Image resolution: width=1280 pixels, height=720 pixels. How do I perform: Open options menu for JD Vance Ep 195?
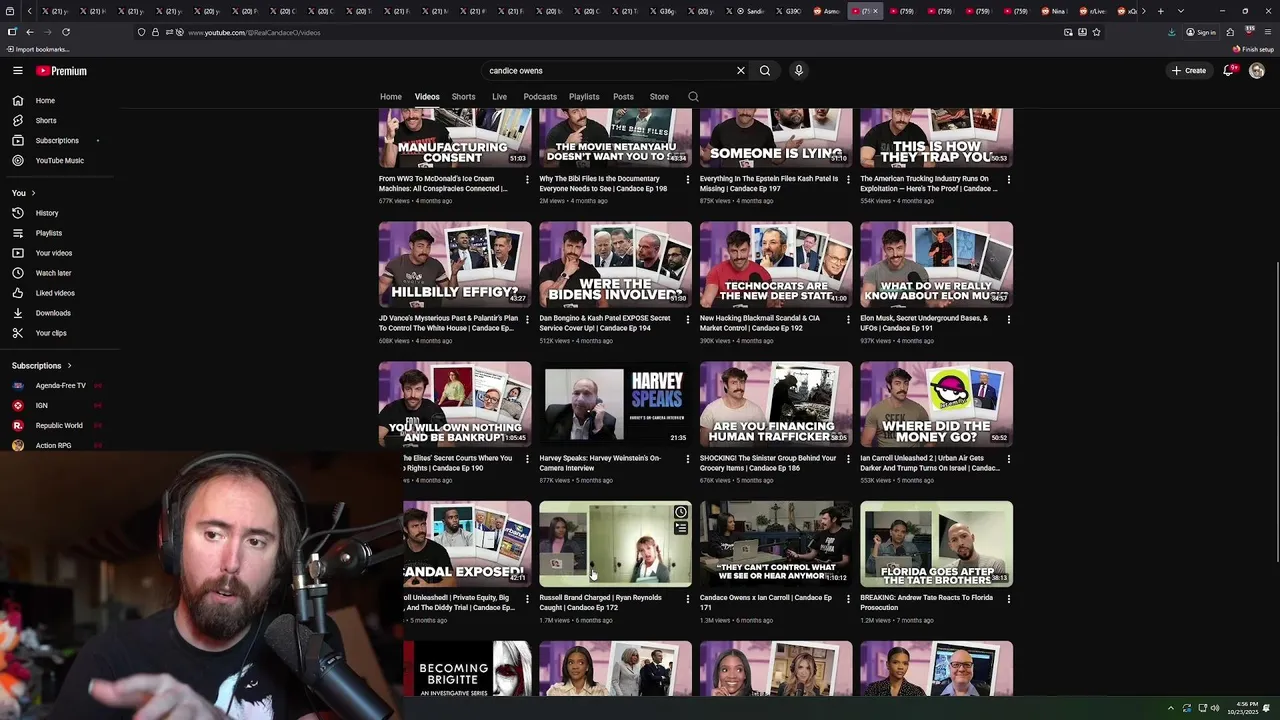tap(527, 320)
